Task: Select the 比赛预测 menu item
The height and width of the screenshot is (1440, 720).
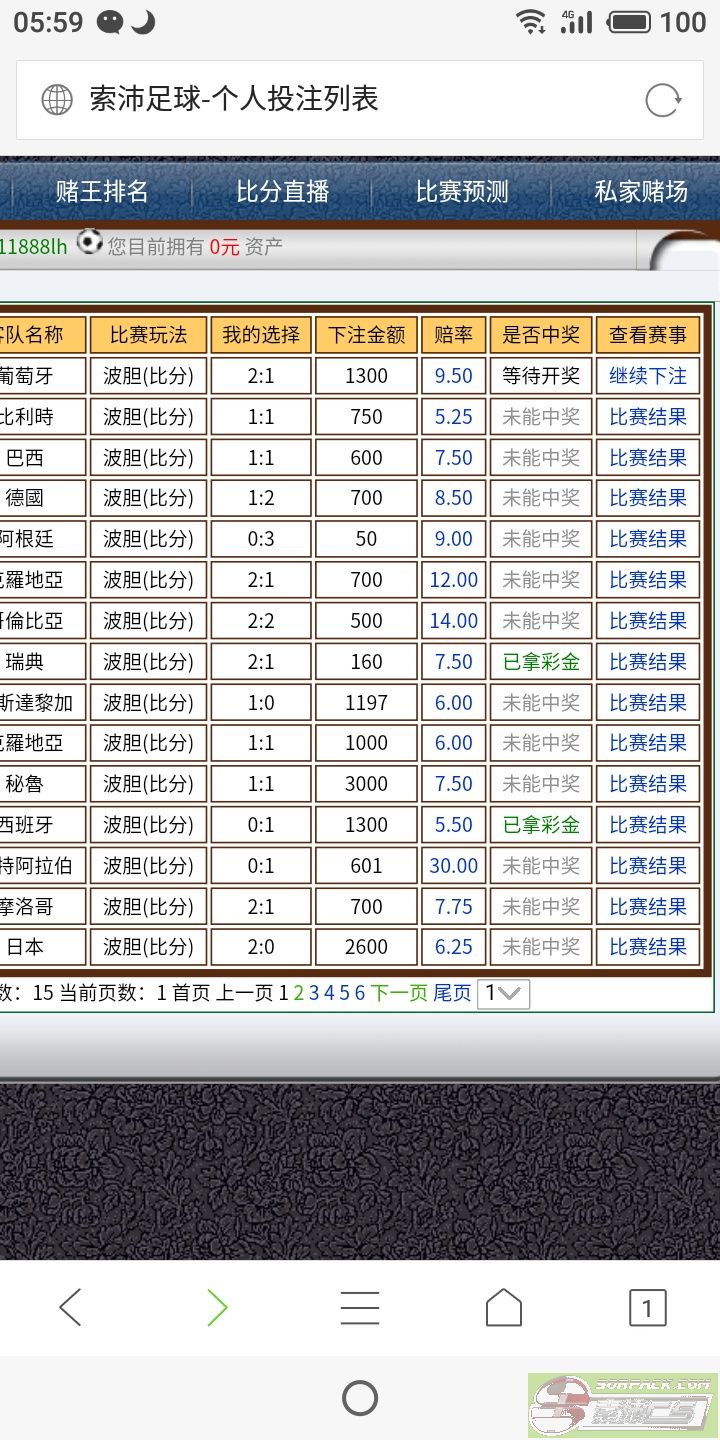Action: 462,192
